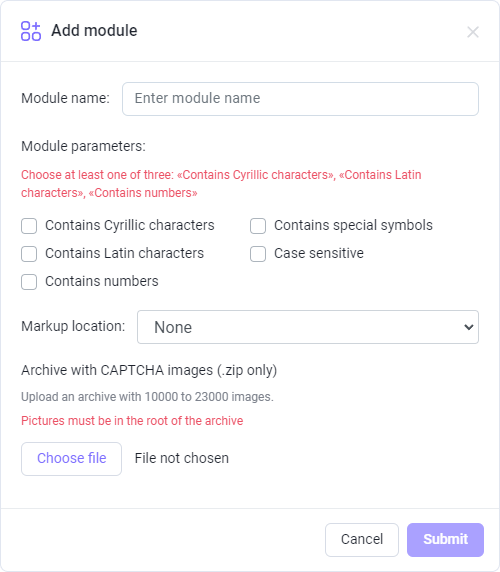Click the Markup location label
This screenshot has width=500, height=572.
pyautogui.click(x=73, y=326)
